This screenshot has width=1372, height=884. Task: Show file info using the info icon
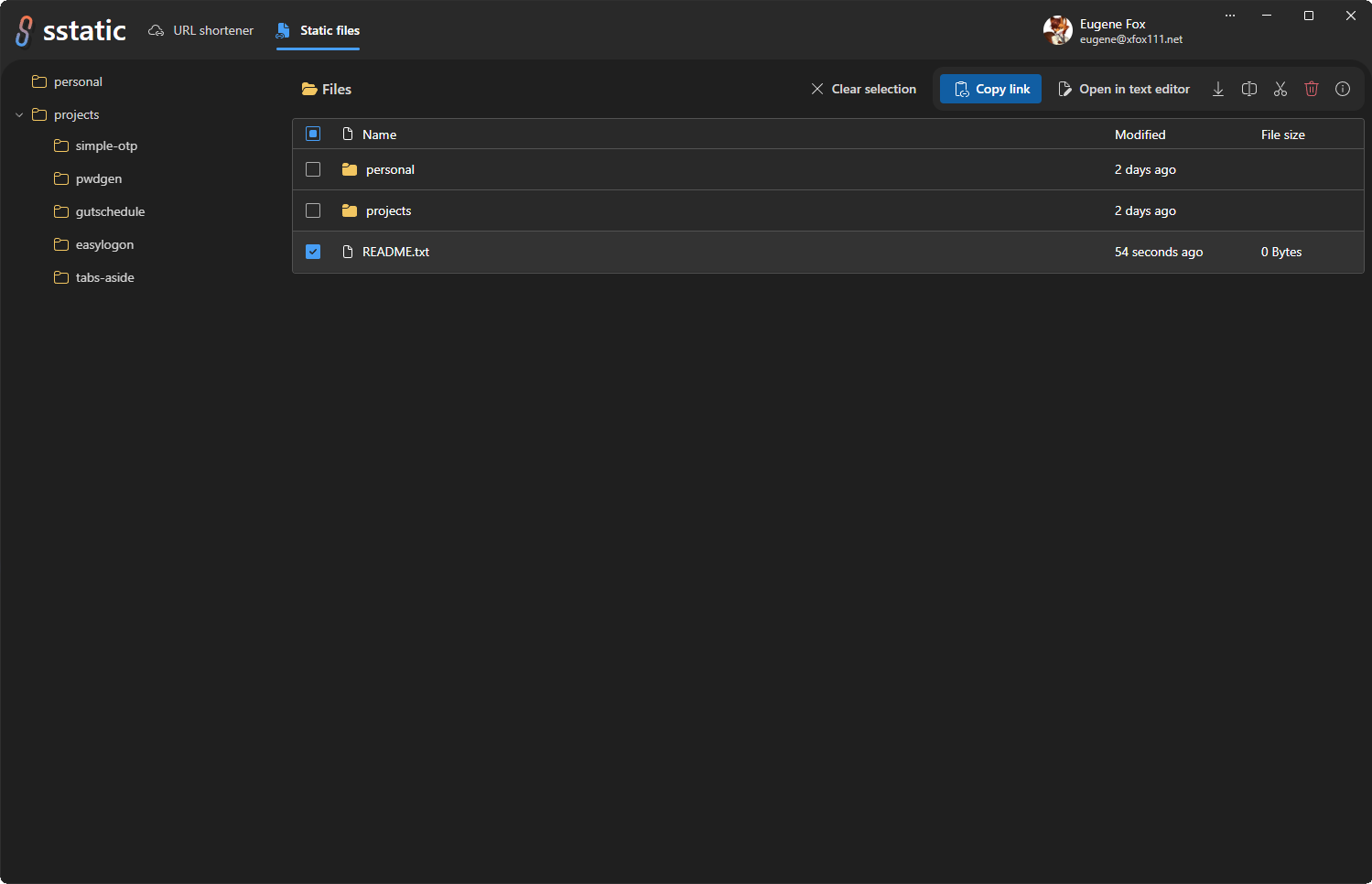click(x=1343, y=89)
